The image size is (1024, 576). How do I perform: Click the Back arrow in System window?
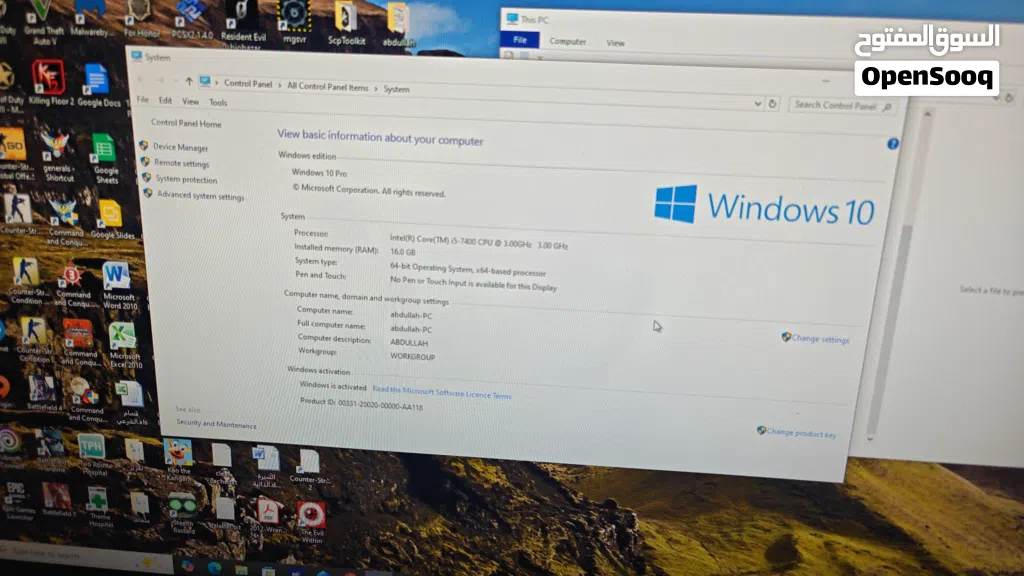point(140,79)
